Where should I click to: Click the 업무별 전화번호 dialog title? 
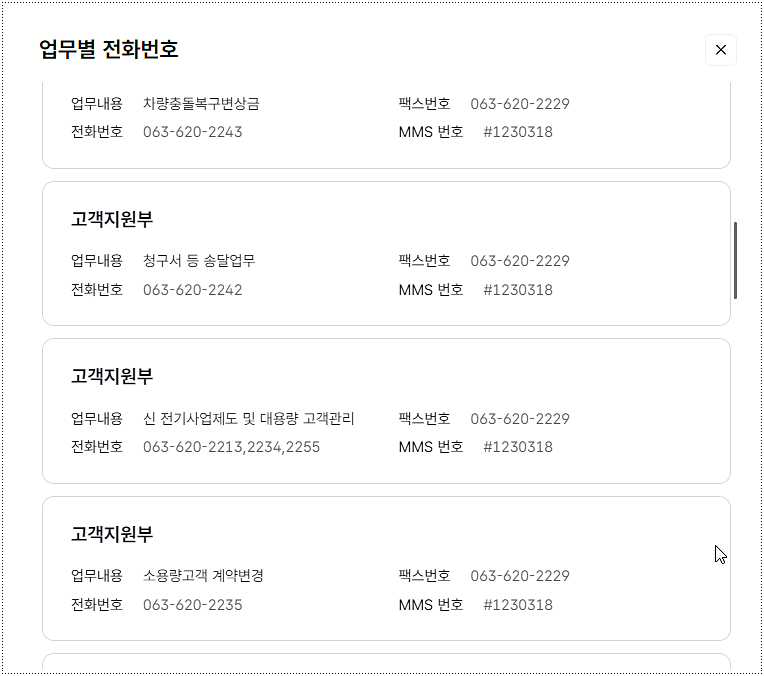tap(109, 49)
